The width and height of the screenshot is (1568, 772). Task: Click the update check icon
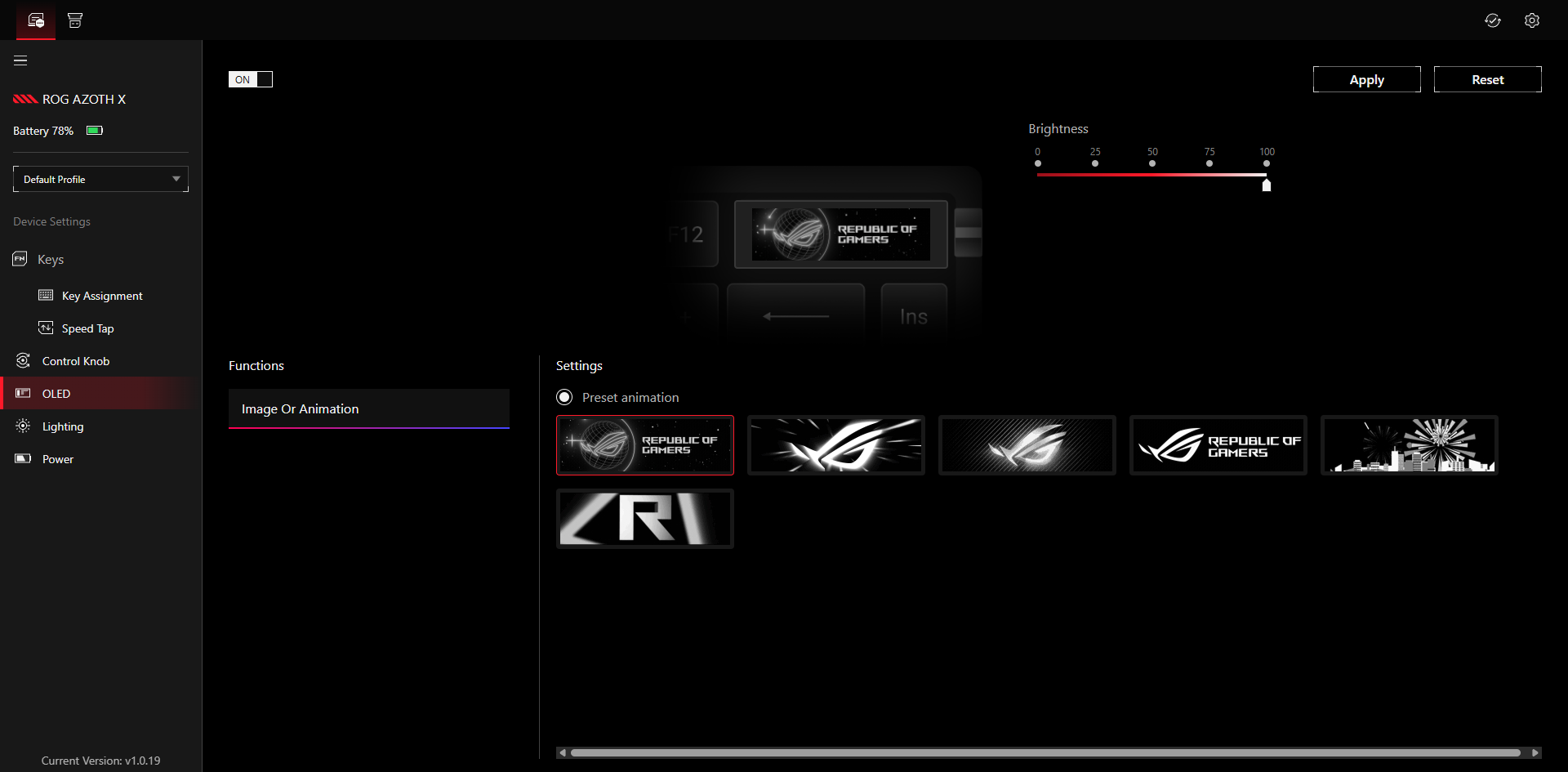click(x=1493, y=20)
